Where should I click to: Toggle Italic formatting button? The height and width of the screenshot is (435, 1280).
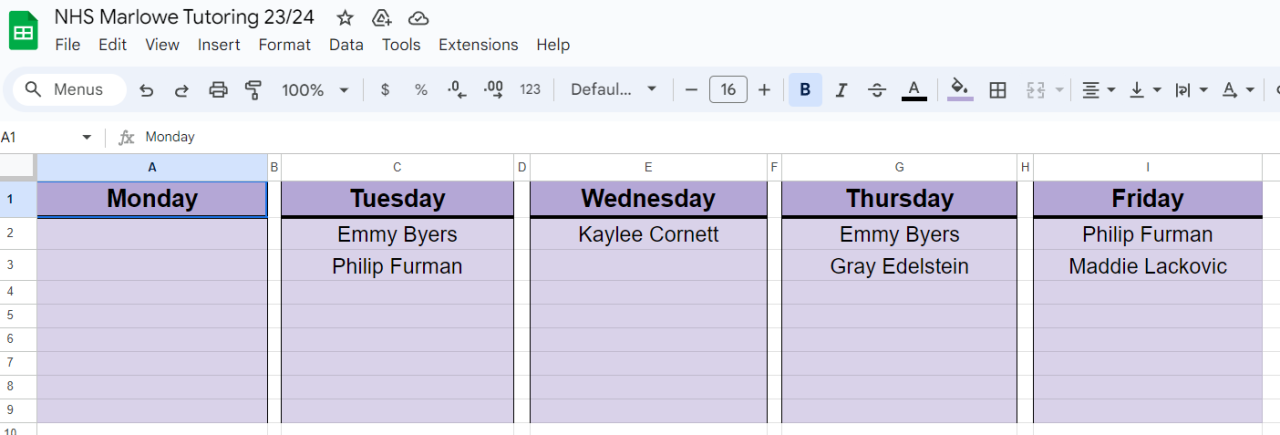[841, 90]
